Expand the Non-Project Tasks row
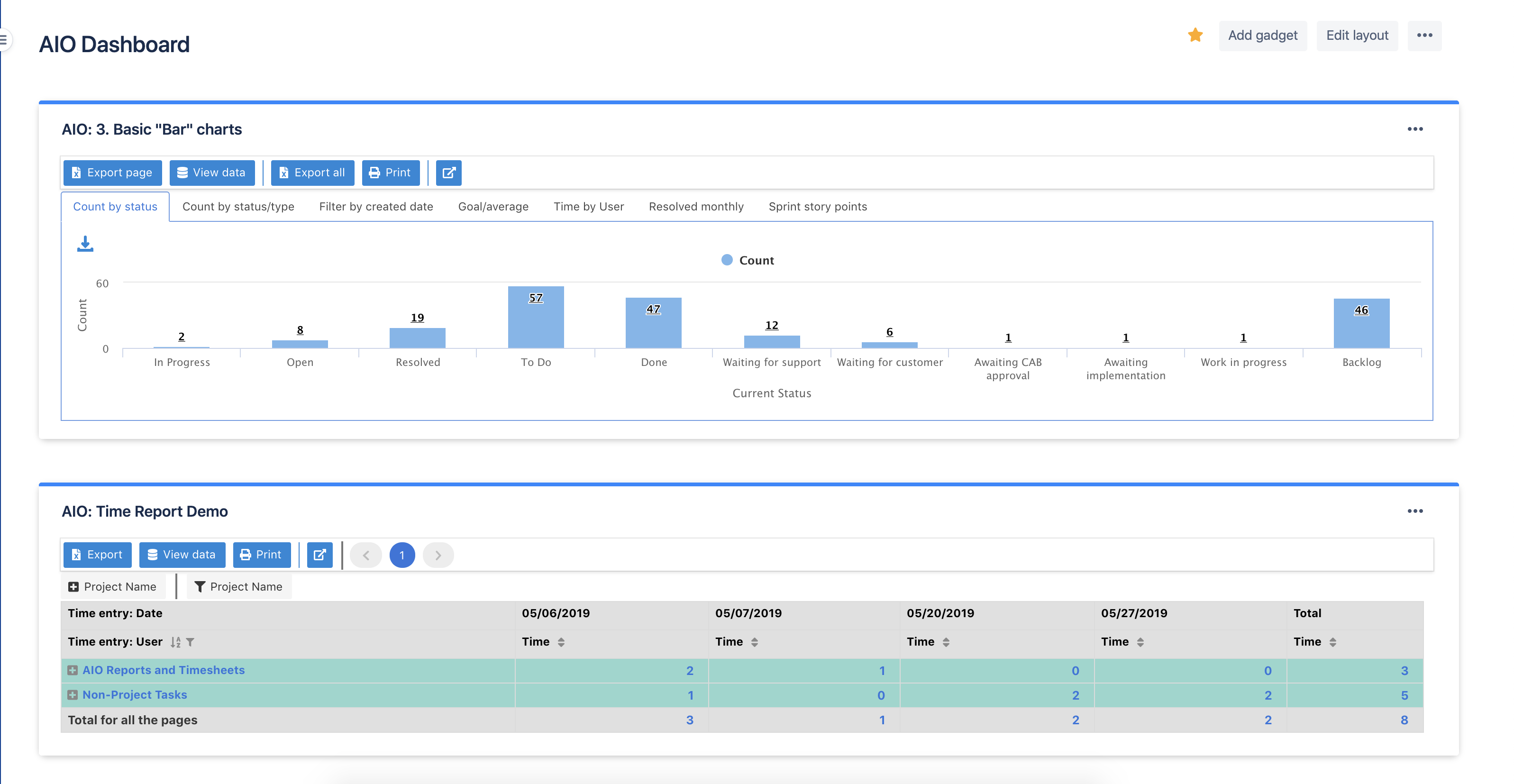This screenshot has width=1514, height=784. coord(73,695)
